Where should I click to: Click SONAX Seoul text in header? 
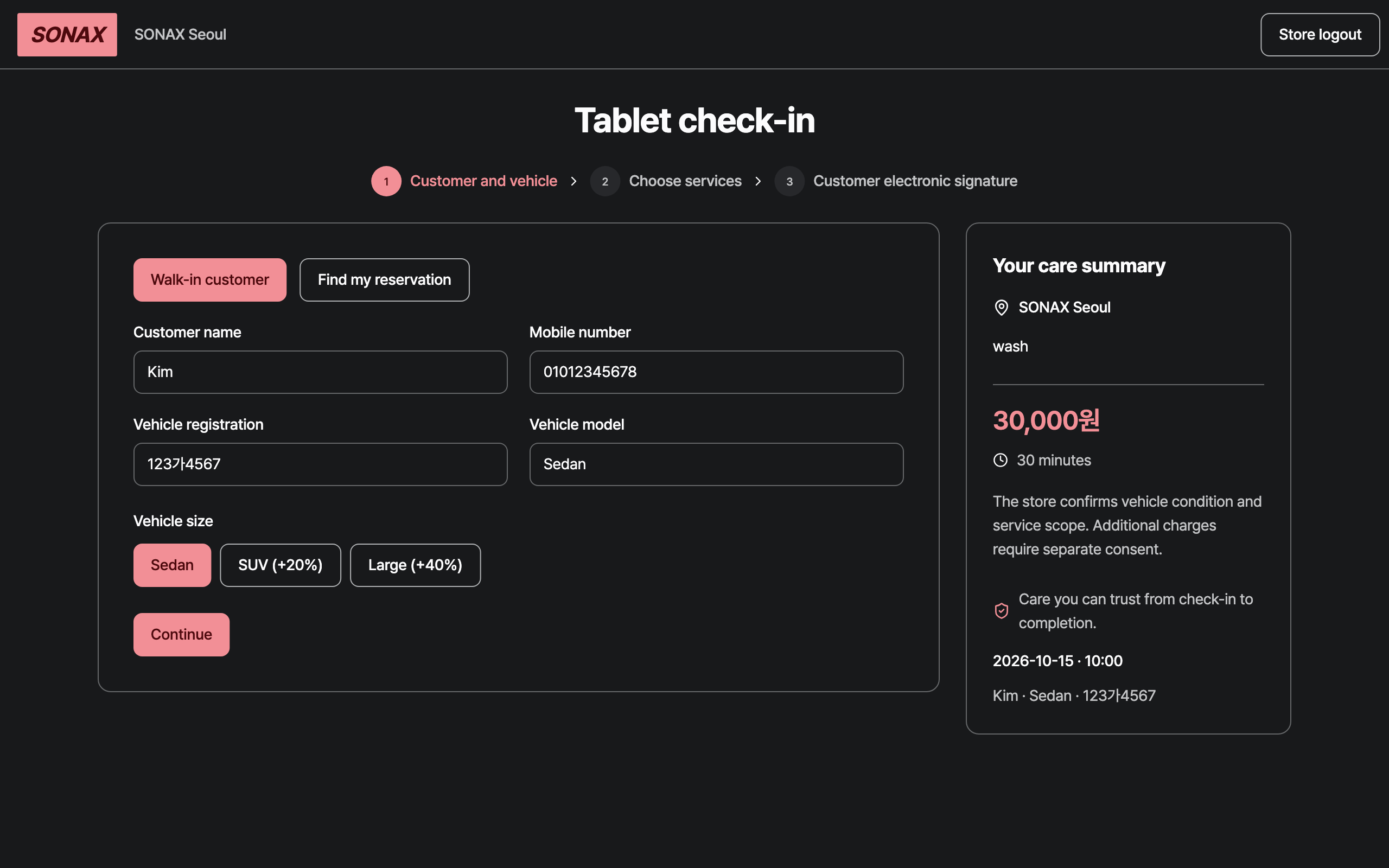tap(180, 34)
